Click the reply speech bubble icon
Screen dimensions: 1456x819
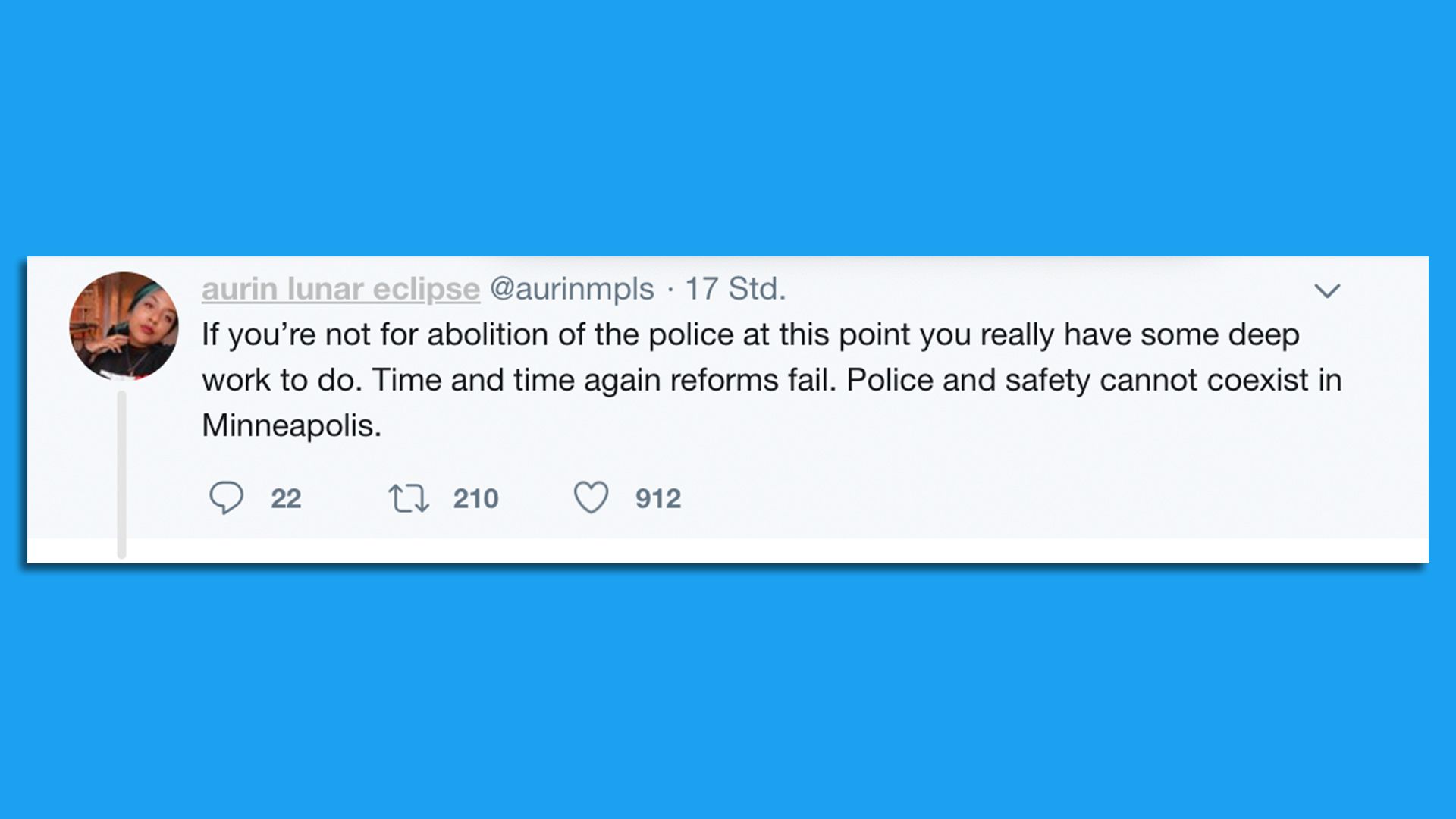226,498
